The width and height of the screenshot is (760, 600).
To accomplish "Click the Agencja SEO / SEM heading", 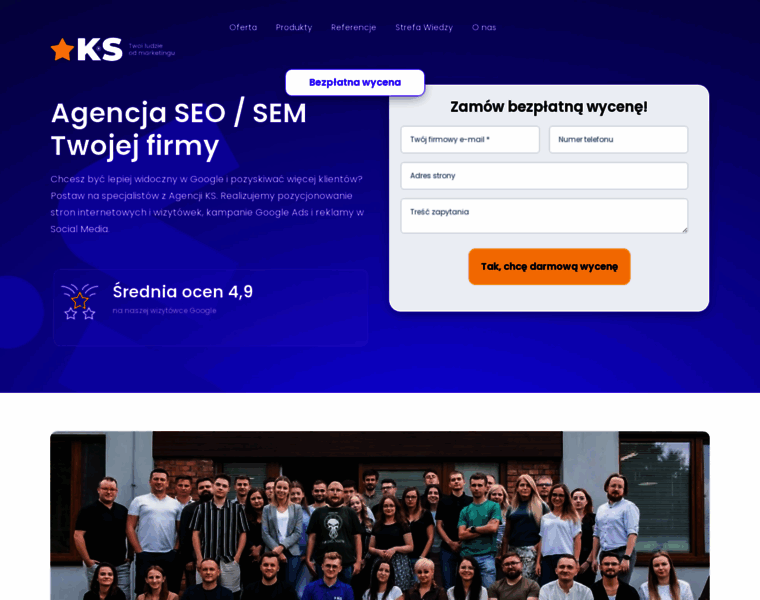I will click(x=179, y=113).
